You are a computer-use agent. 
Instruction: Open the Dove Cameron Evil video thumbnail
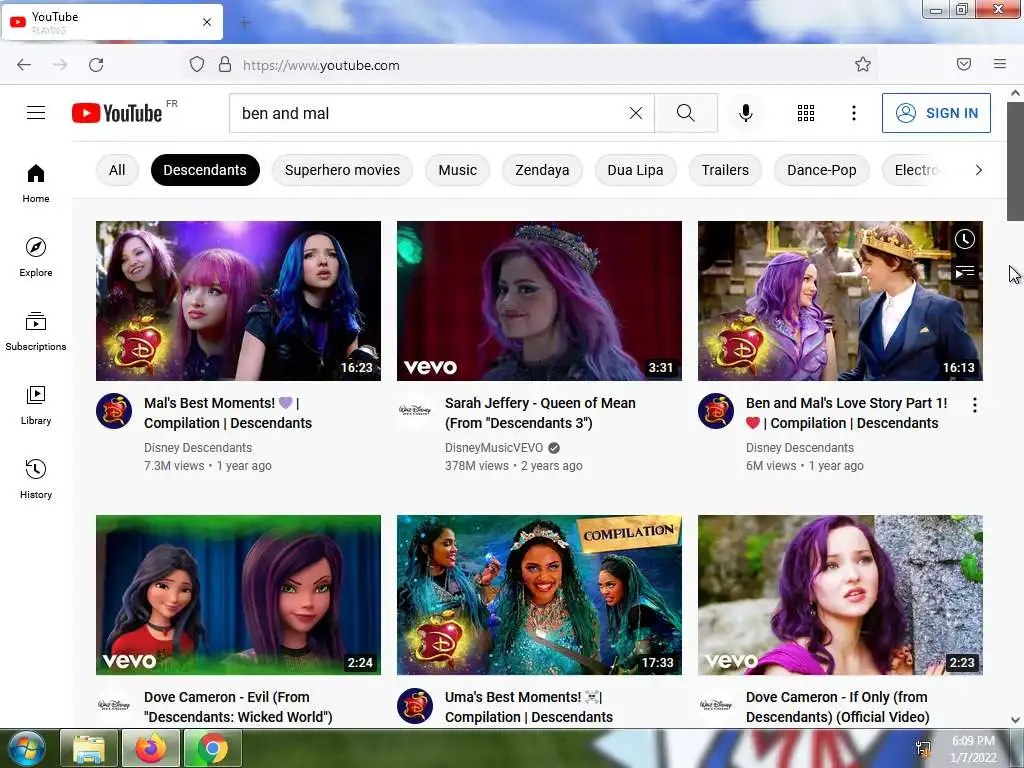(x=238, y=595)
